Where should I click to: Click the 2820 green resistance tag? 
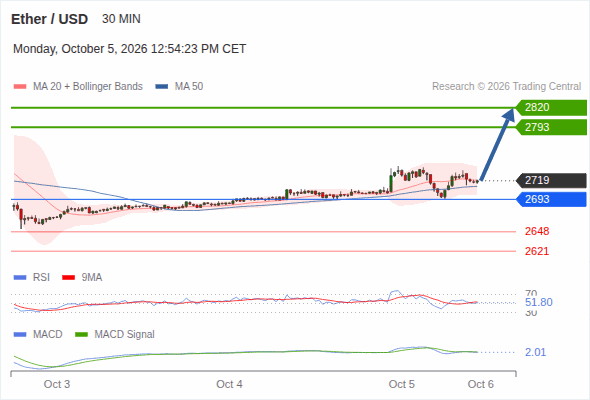(551, 108)
